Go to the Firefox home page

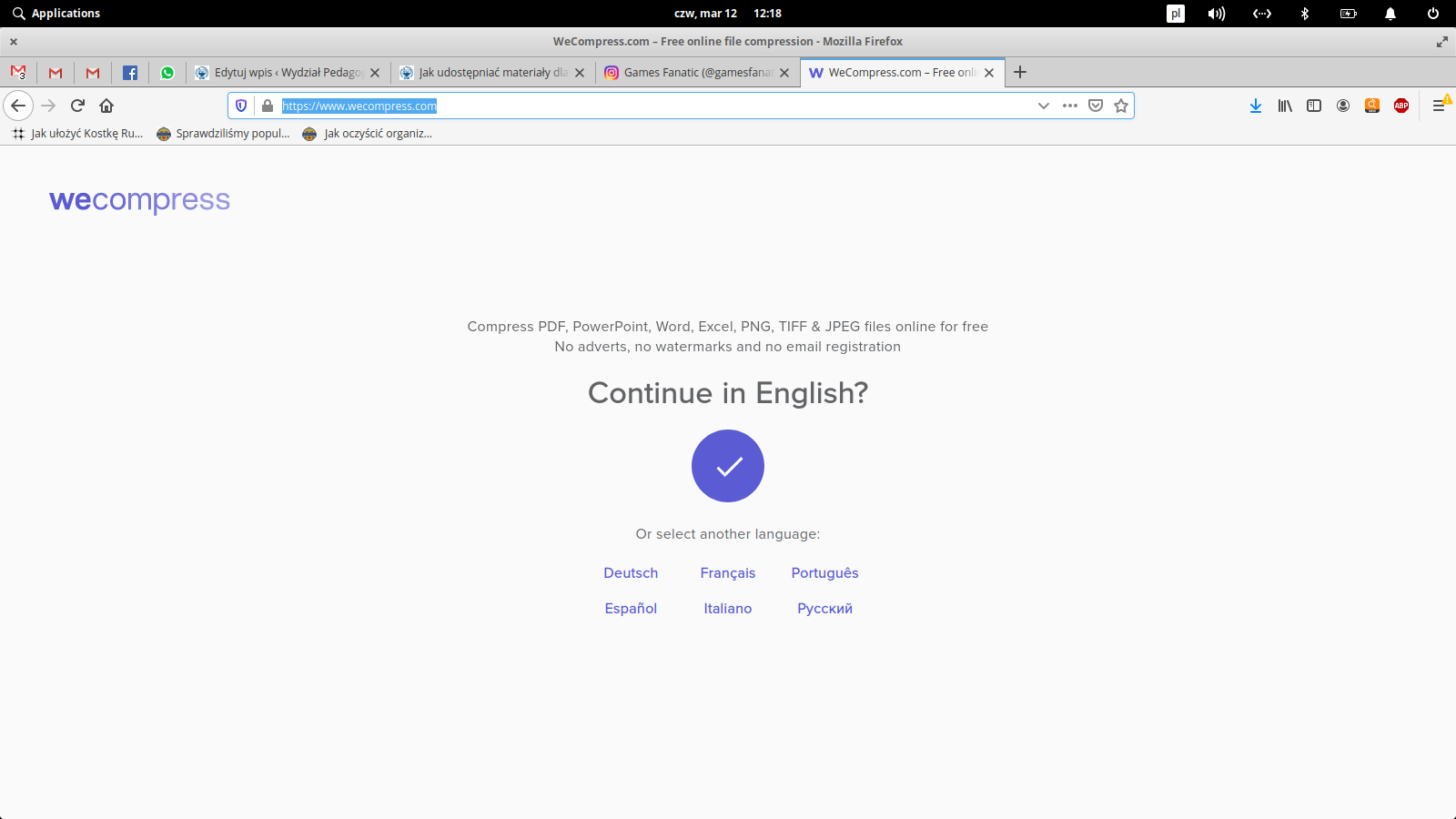106,106
